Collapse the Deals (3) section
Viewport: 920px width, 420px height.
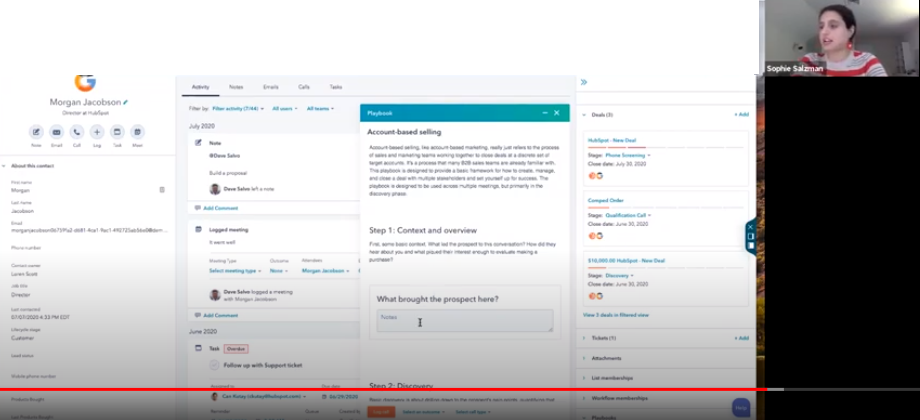tap(584, 115)
